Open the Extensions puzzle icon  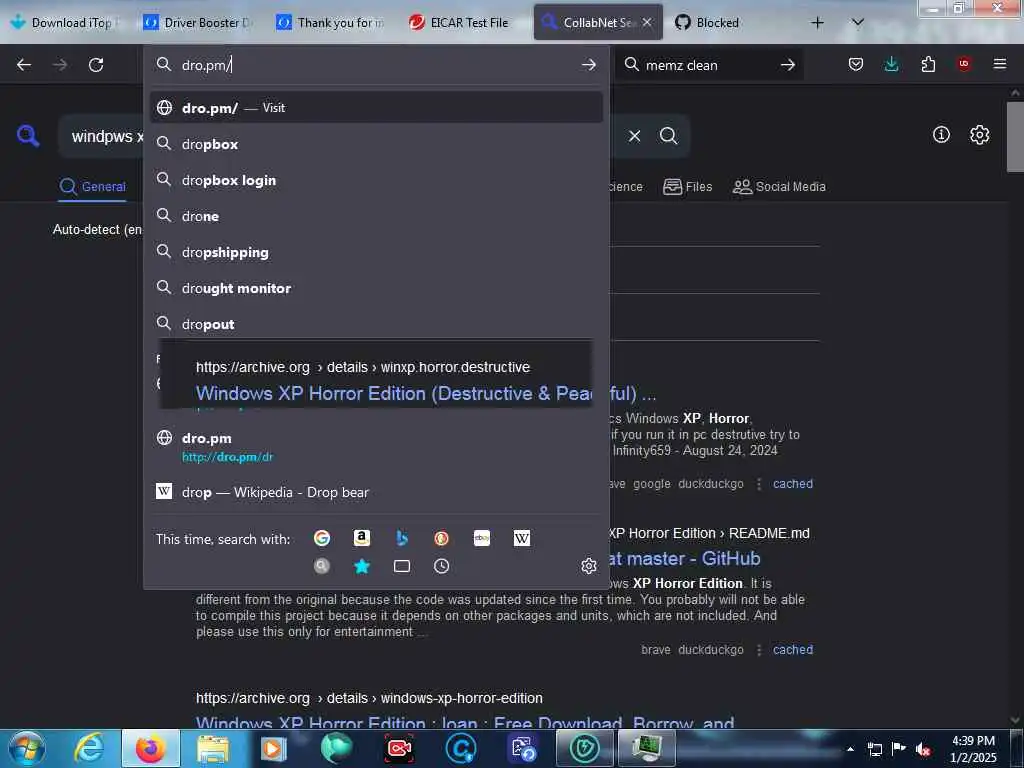pyautogui.click(x=928, y=64)
